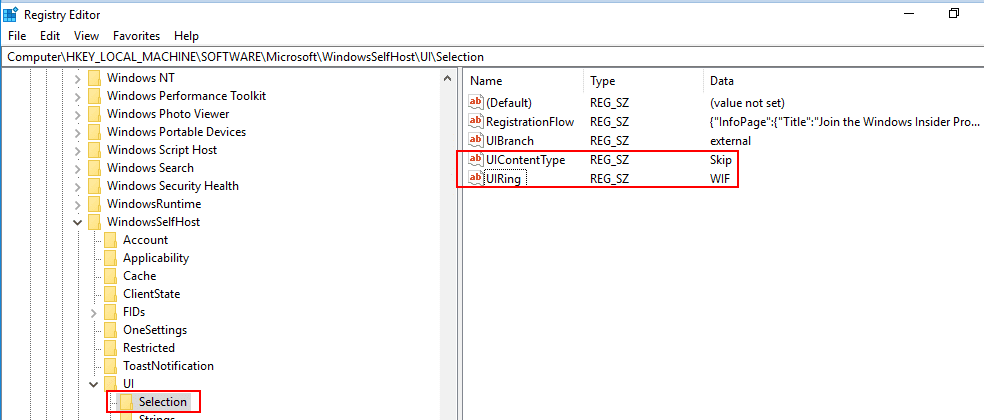The width and height of the screenshot is (984, 420).
Task: Expand the Windows NT key
Action: (77, 78)
